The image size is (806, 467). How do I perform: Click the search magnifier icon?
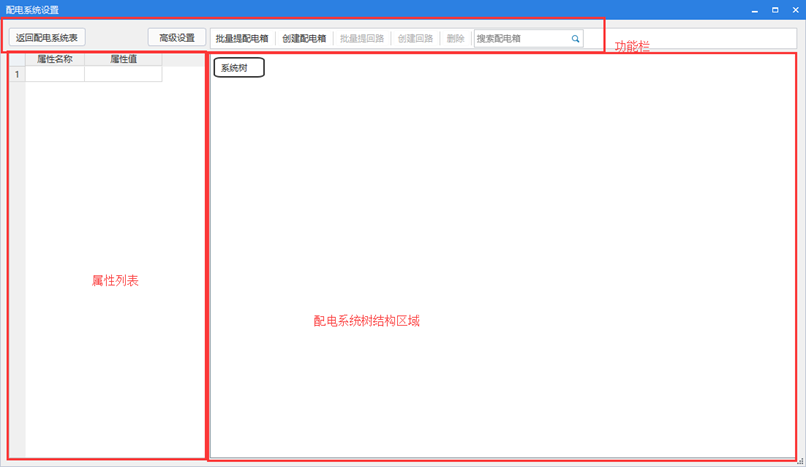pos(576,39)
